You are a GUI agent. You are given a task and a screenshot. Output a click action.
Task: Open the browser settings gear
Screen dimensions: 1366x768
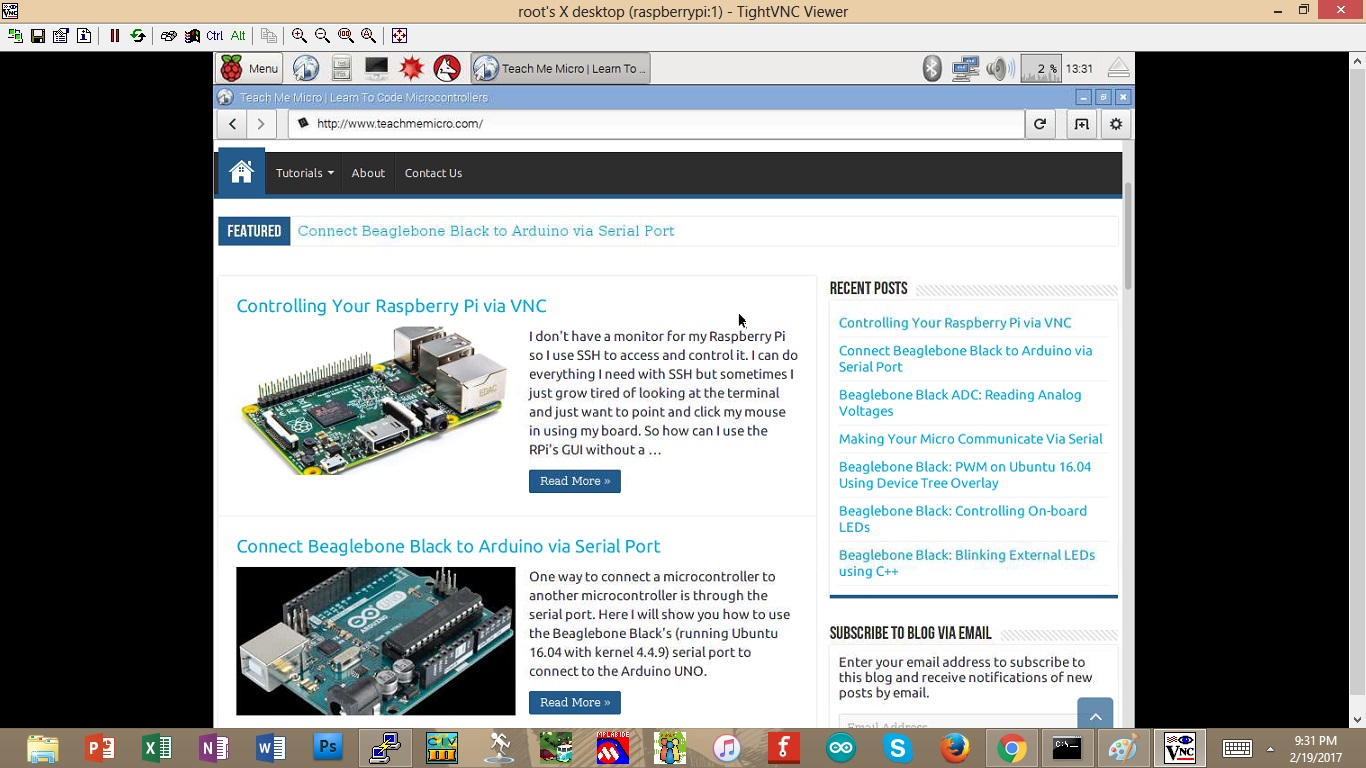[x=1116, y=124]
